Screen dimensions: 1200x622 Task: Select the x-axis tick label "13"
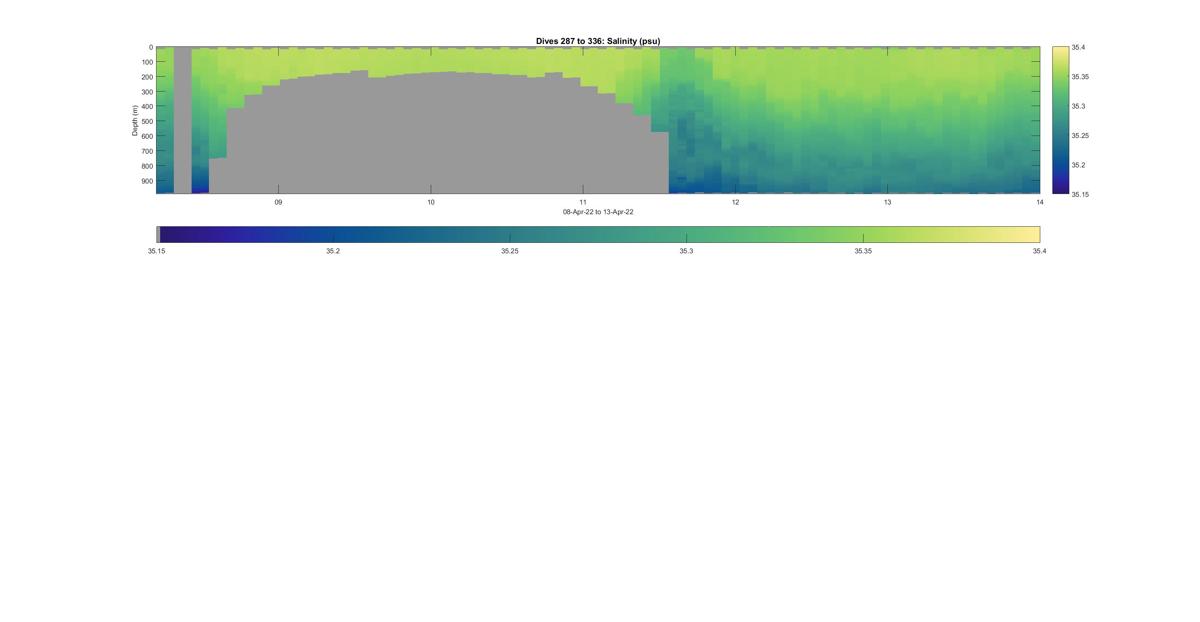[887, 202]
